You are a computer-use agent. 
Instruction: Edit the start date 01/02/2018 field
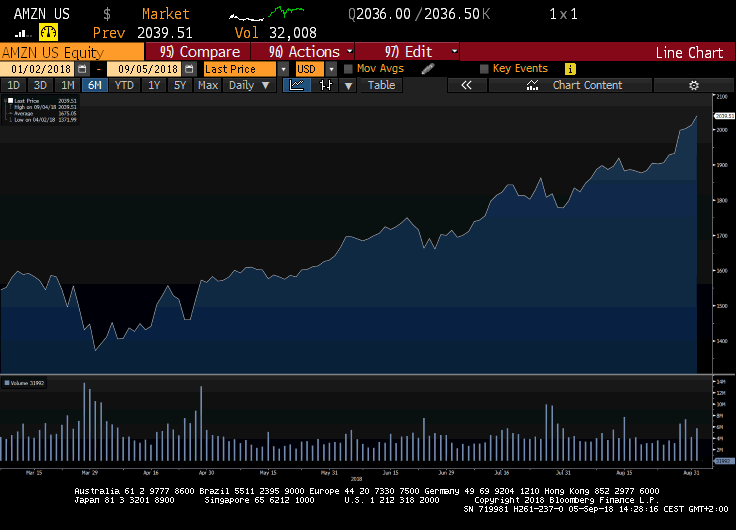tap(37, 69)
